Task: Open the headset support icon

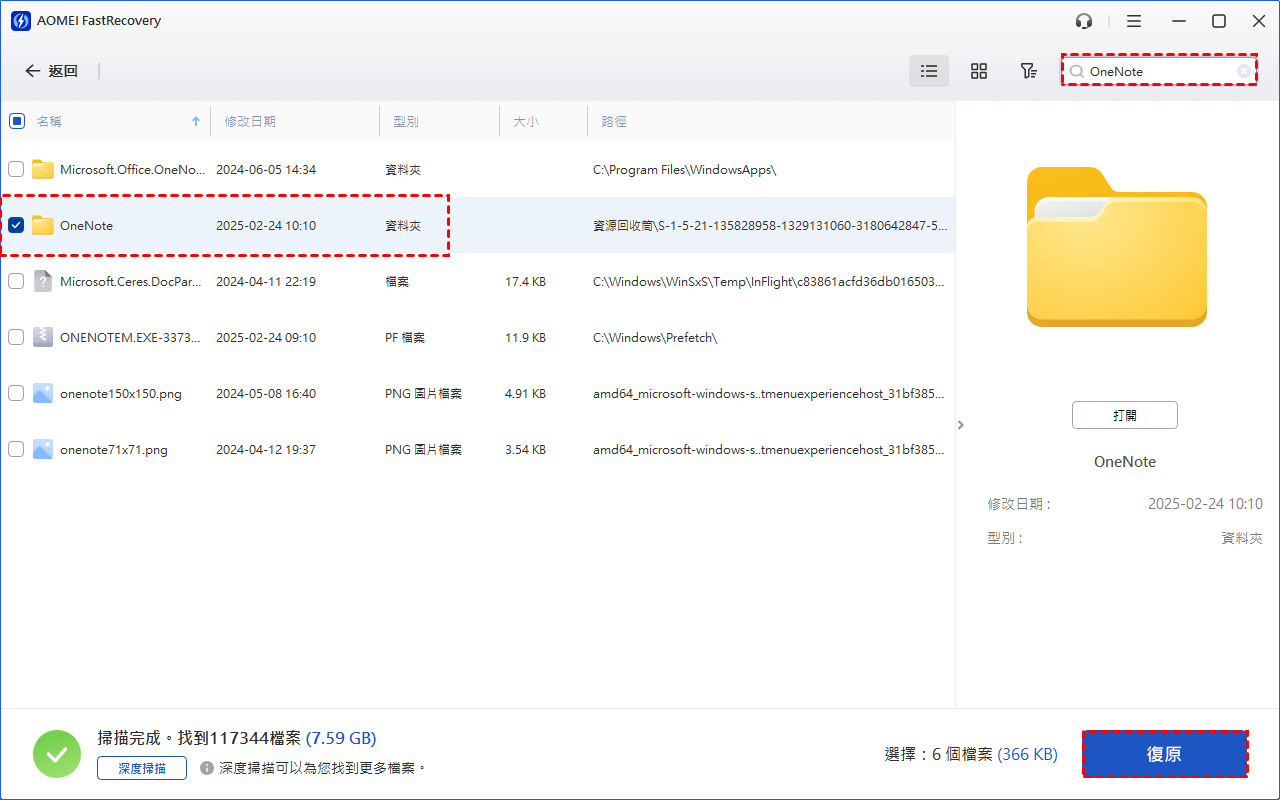Action: 1084,21
